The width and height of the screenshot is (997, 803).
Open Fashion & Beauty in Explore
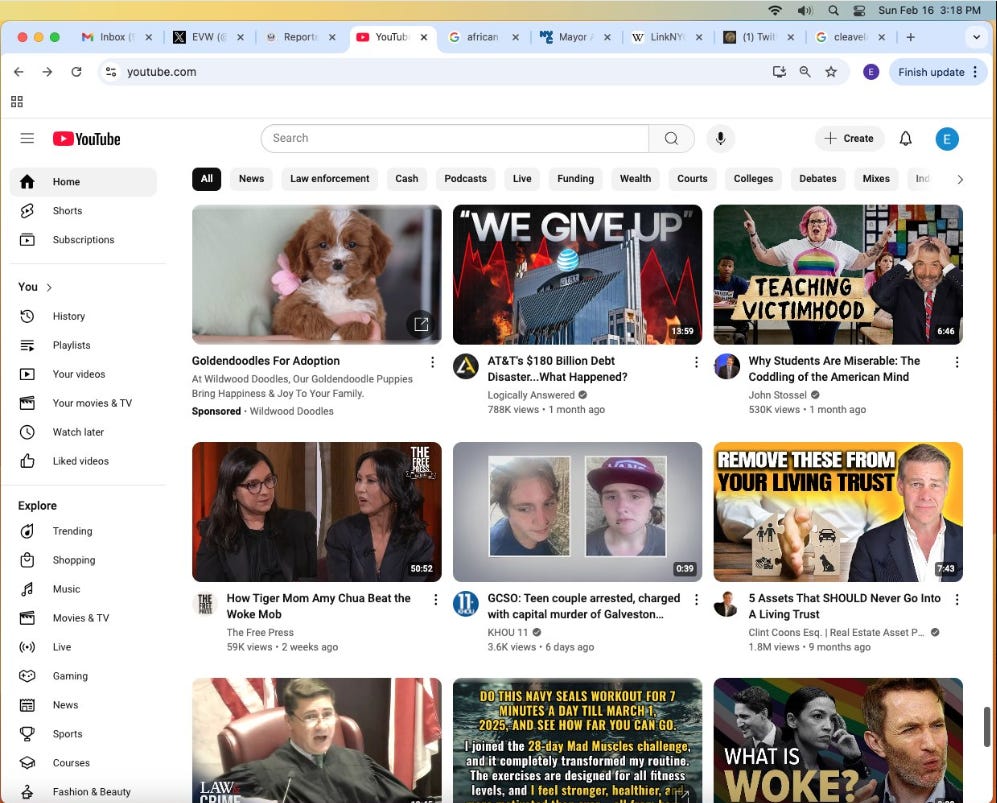click(83, 792)
